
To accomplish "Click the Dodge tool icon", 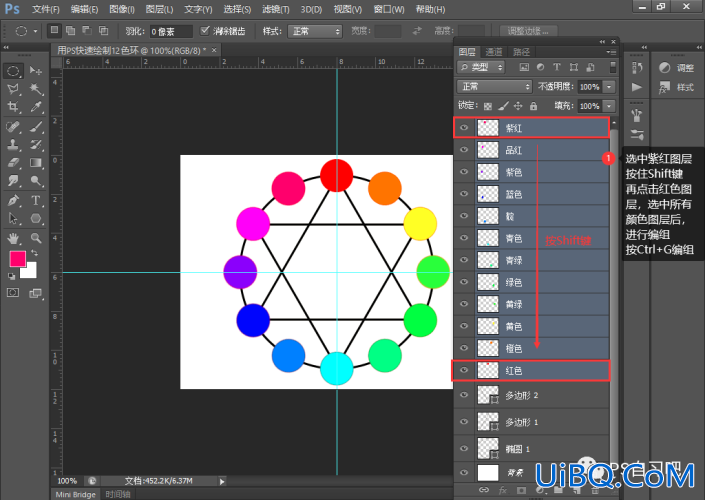I will click(x=36, y=181).
